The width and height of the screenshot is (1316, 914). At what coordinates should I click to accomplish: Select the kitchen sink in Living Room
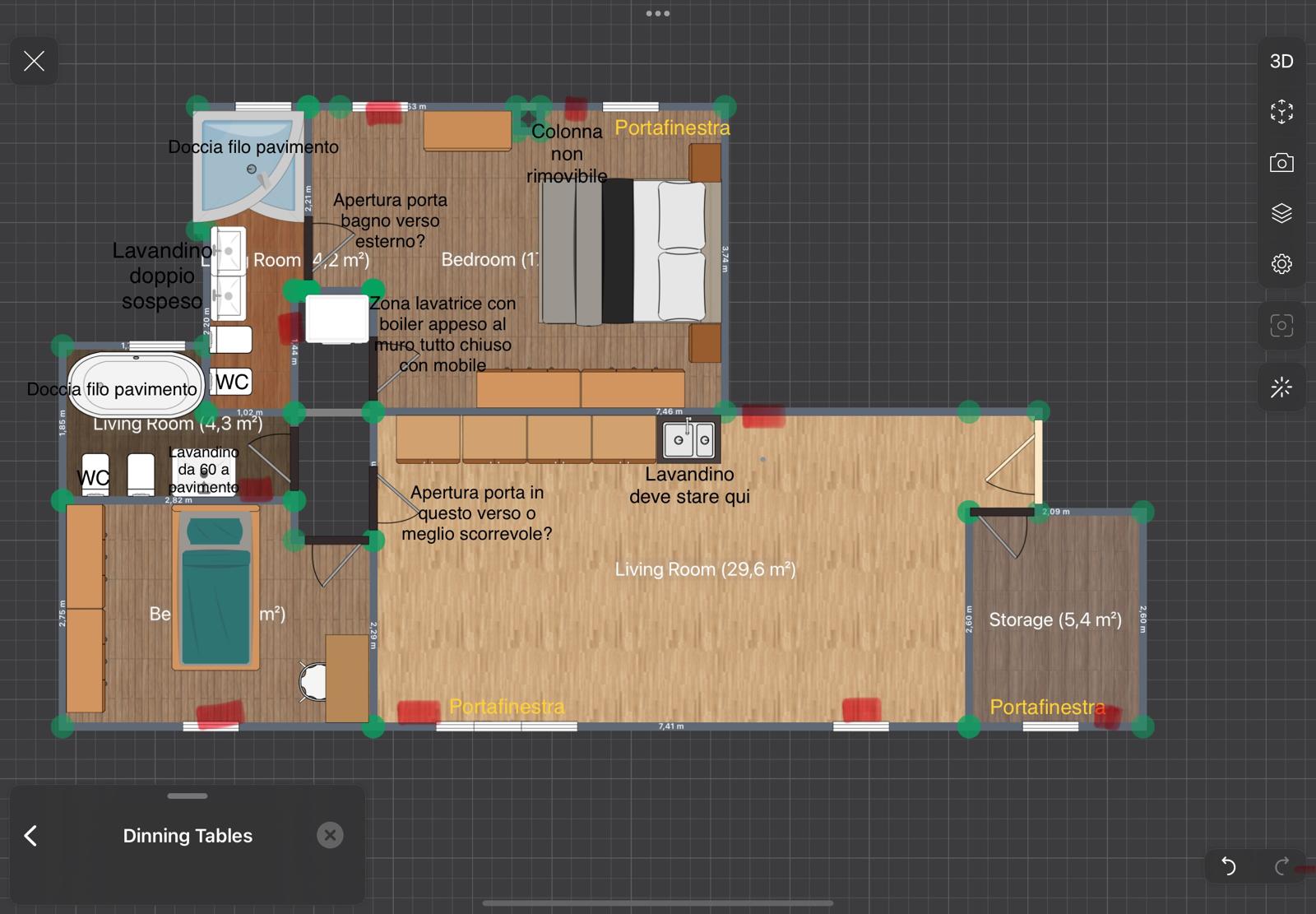tap(691, 440)
